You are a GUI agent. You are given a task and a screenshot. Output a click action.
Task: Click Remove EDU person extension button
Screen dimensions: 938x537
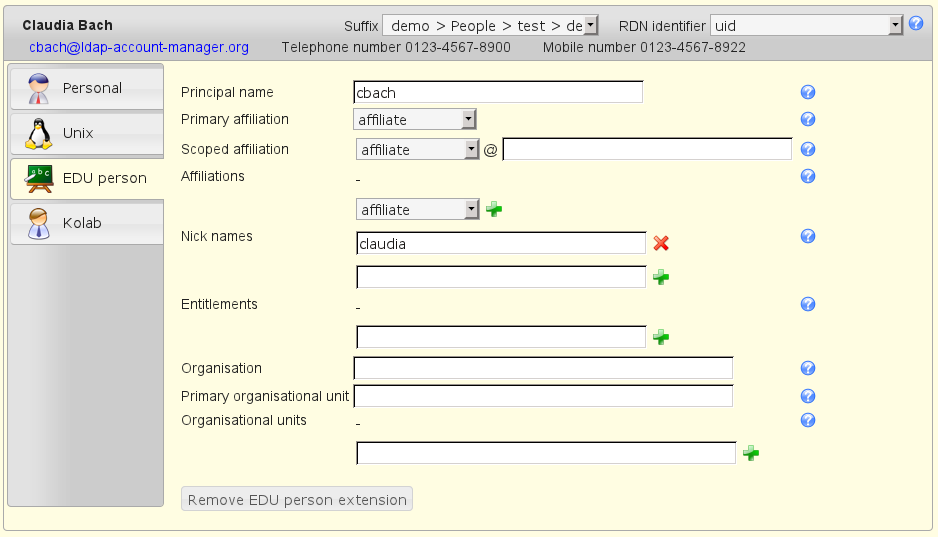(x=297, y=500)
